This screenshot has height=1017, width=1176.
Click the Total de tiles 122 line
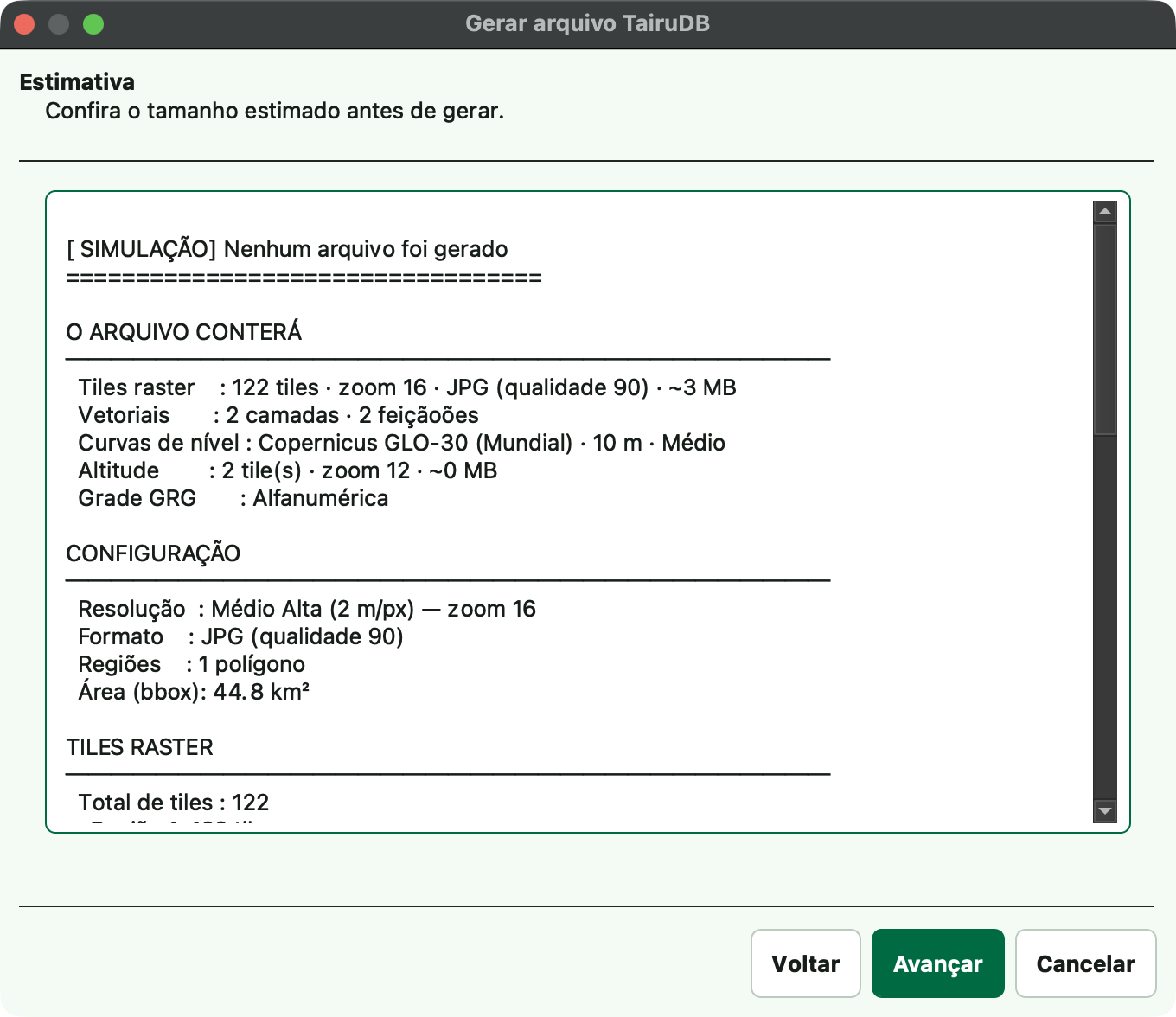[174, 803]
